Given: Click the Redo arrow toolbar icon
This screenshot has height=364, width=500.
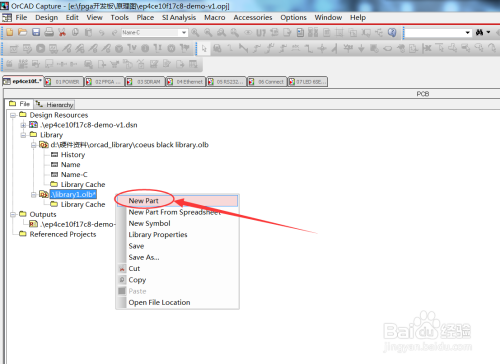Looking at the screenshot, I should pos(114,32).
